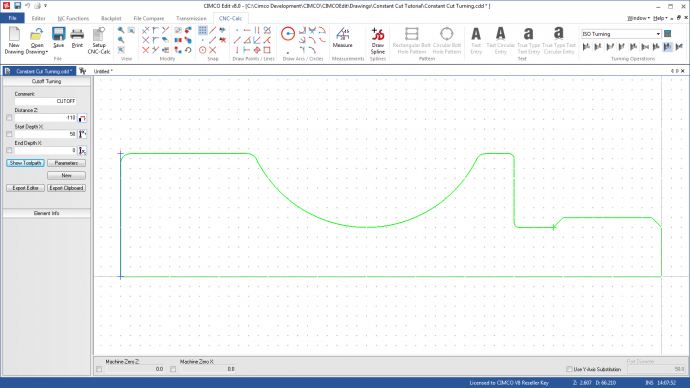Image resolution: width=690 pixels, height=388 pixels.
Task: Toggle the Machine Zero Z checkbox
Action: point(99,369)
